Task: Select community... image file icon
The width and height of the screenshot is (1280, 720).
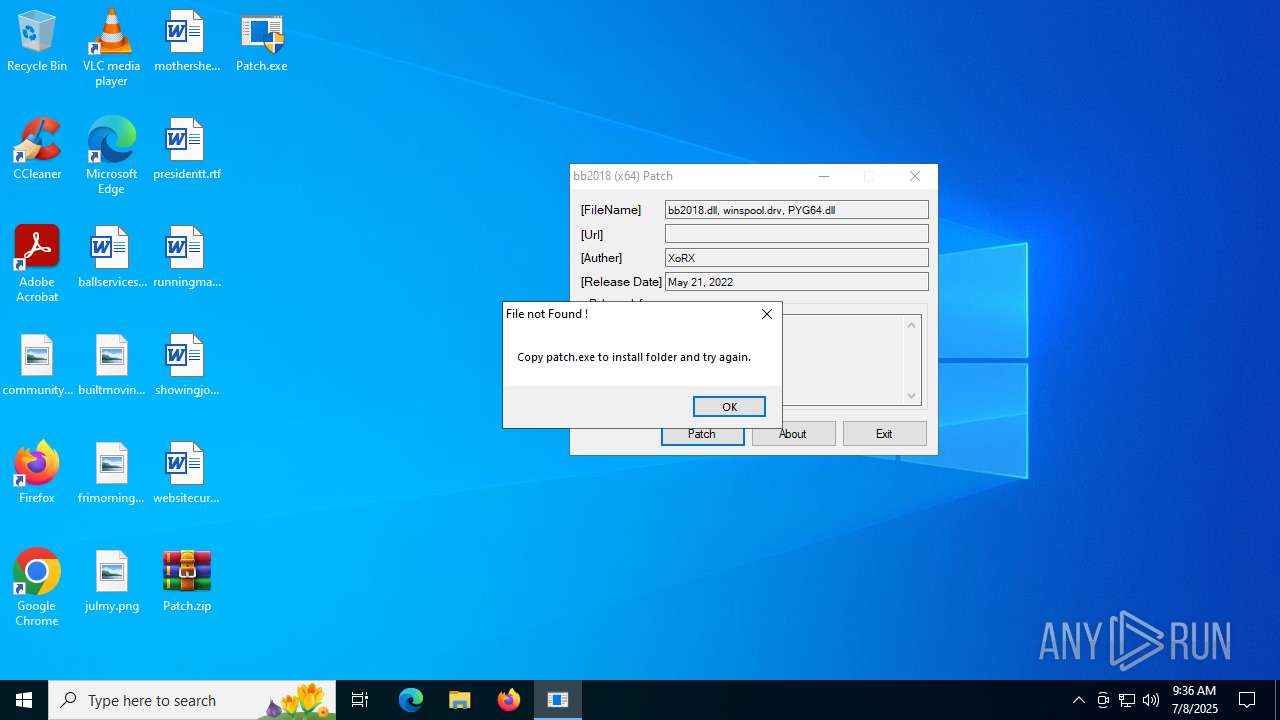Action: point(37,366)
